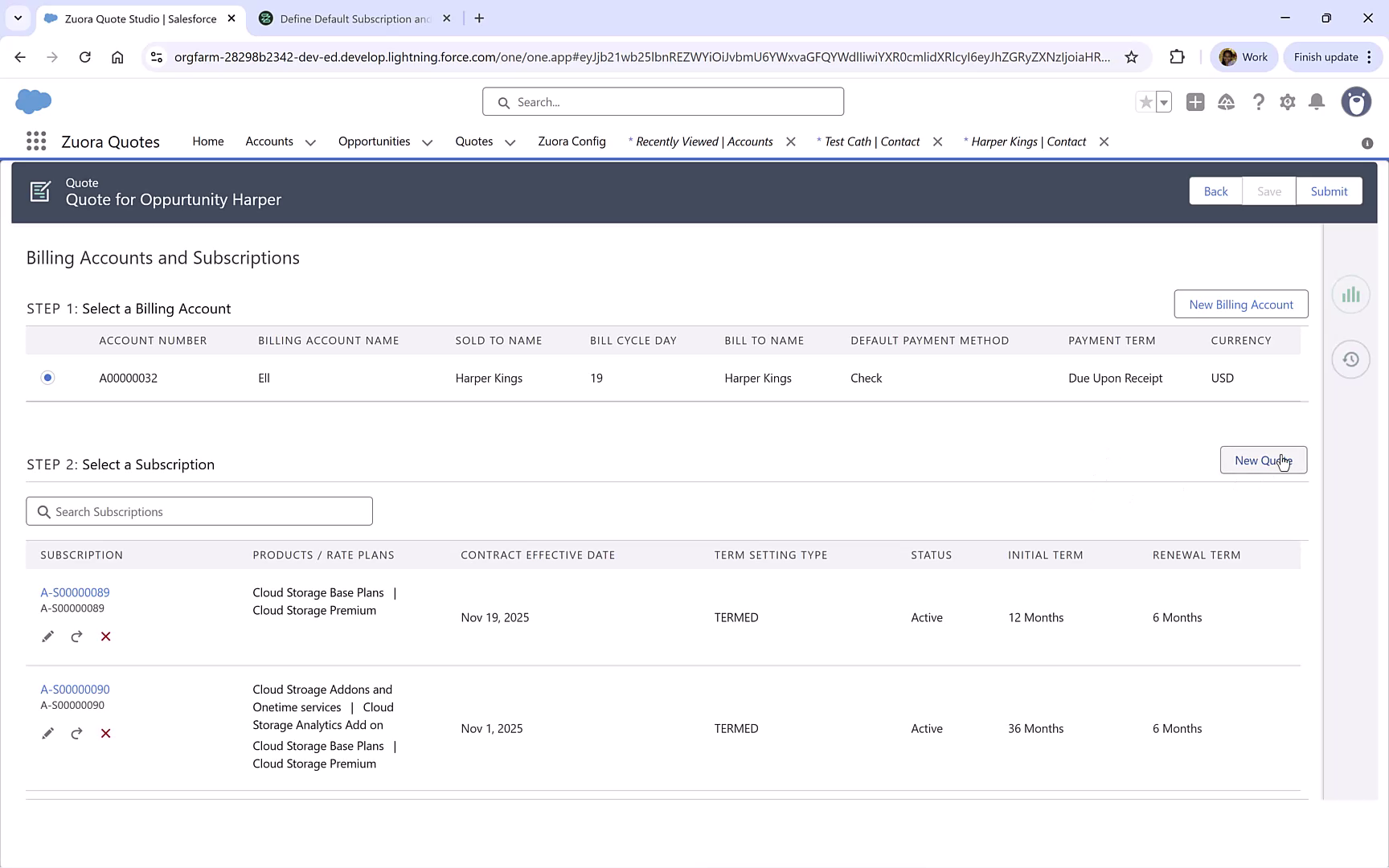The image size is (1389, 868).
Task: Click renew arrow icon for subscription A-S00000089
Action: [x=76, y=637]
